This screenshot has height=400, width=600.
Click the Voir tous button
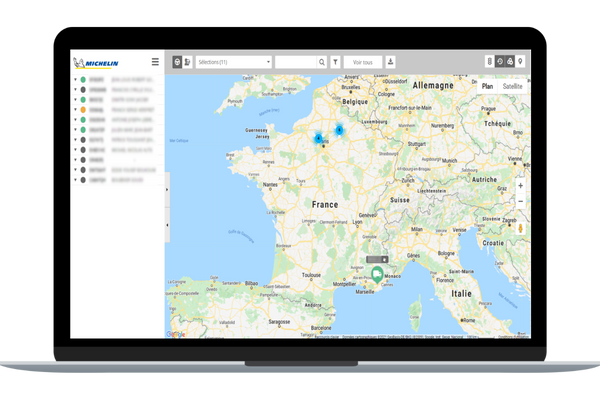coord(362,62)
